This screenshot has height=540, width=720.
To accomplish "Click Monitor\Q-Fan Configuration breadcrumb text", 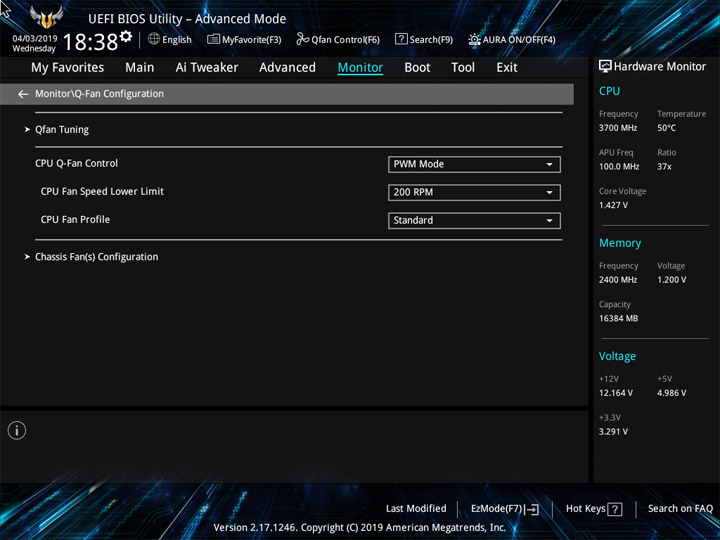I will click(100, 94).
